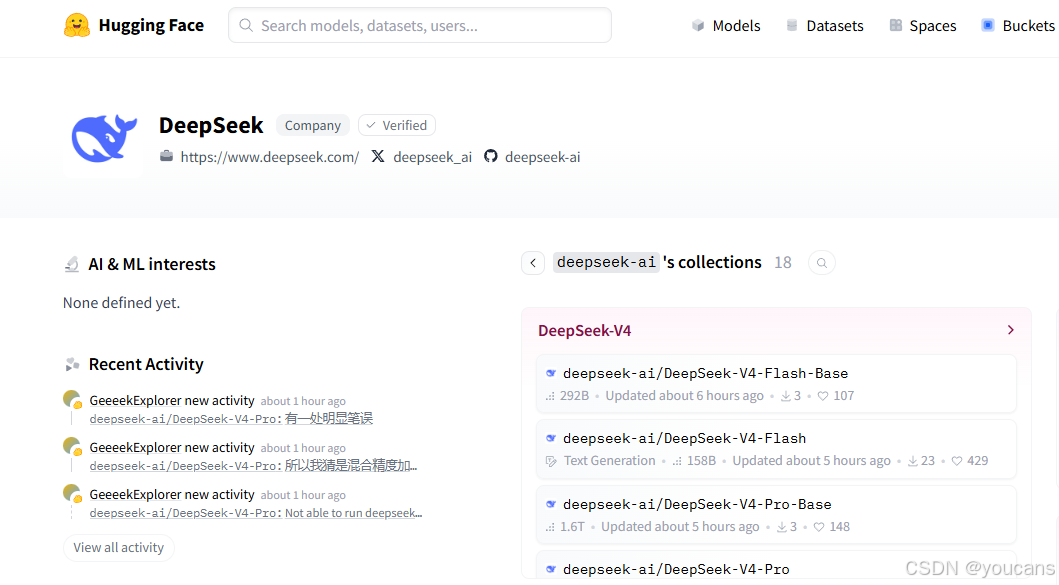This screenshot has height=585, width=1059.
Task: Click GeeeekExplorer avatar in third activity
Action: tap(72, 494)
